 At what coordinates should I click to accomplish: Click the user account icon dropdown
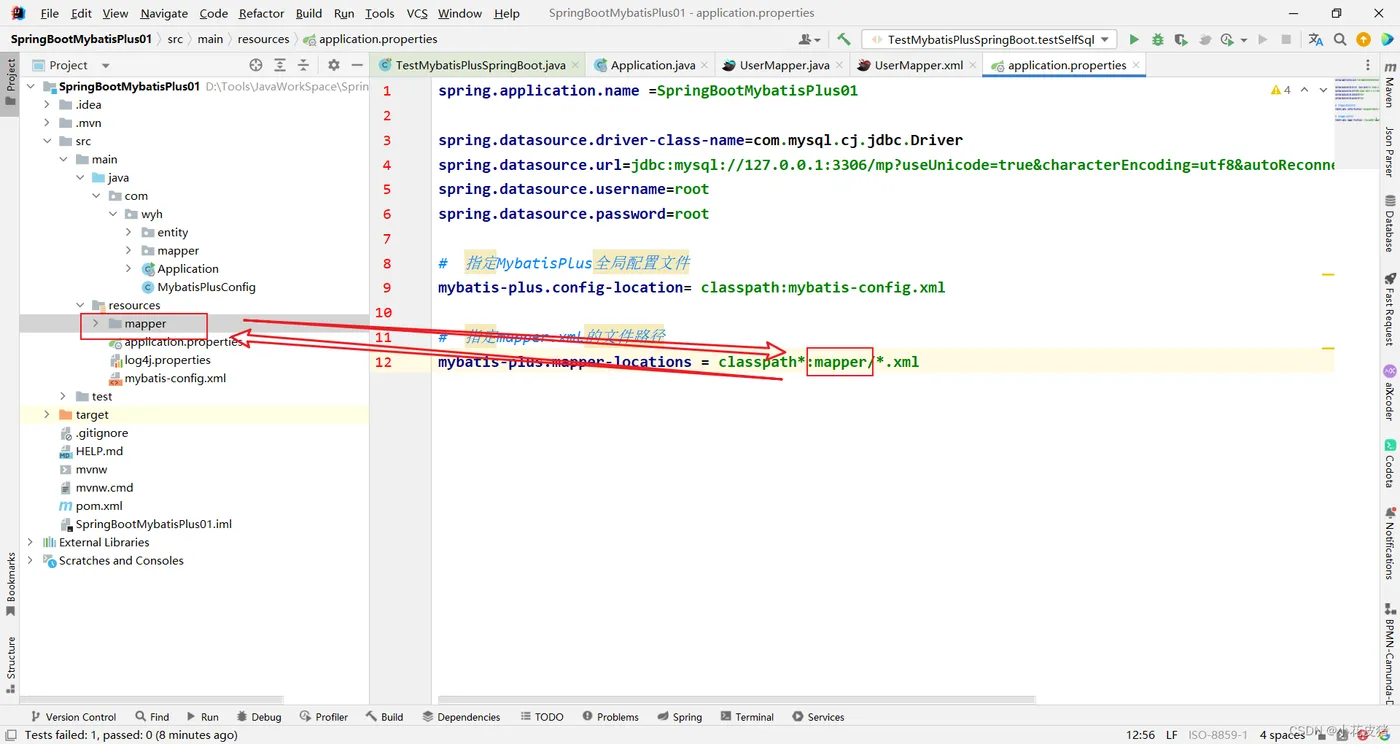pos(810,40)
